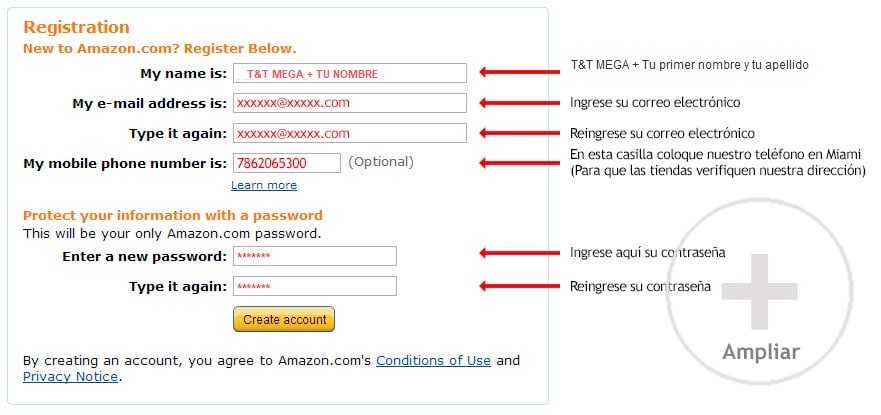
Task: Follow the "Privacy Notice" link
Action: point(70,377)
